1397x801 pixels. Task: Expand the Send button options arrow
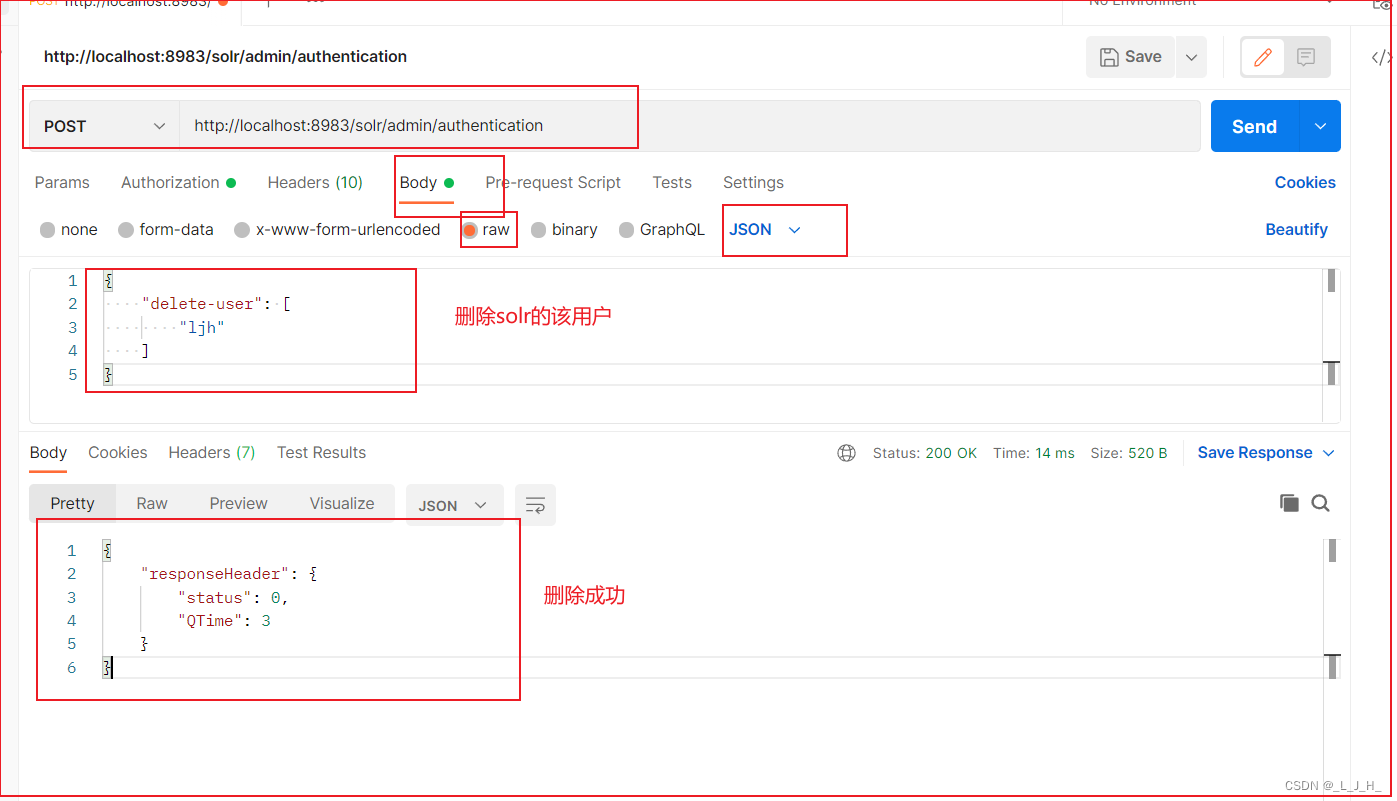(x=1320, y=126)
